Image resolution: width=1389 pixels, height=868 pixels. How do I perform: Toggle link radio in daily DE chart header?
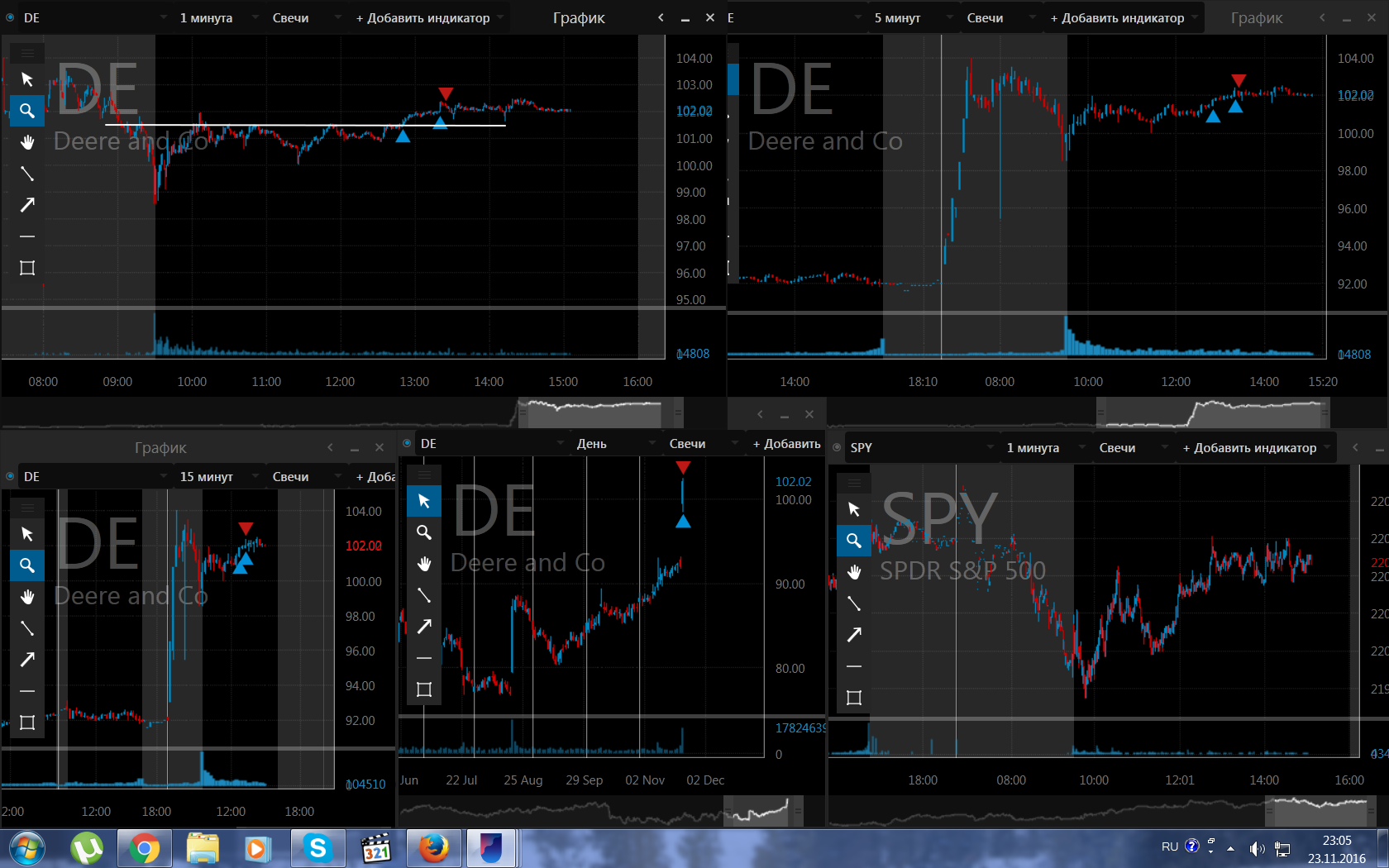(407, 443)
